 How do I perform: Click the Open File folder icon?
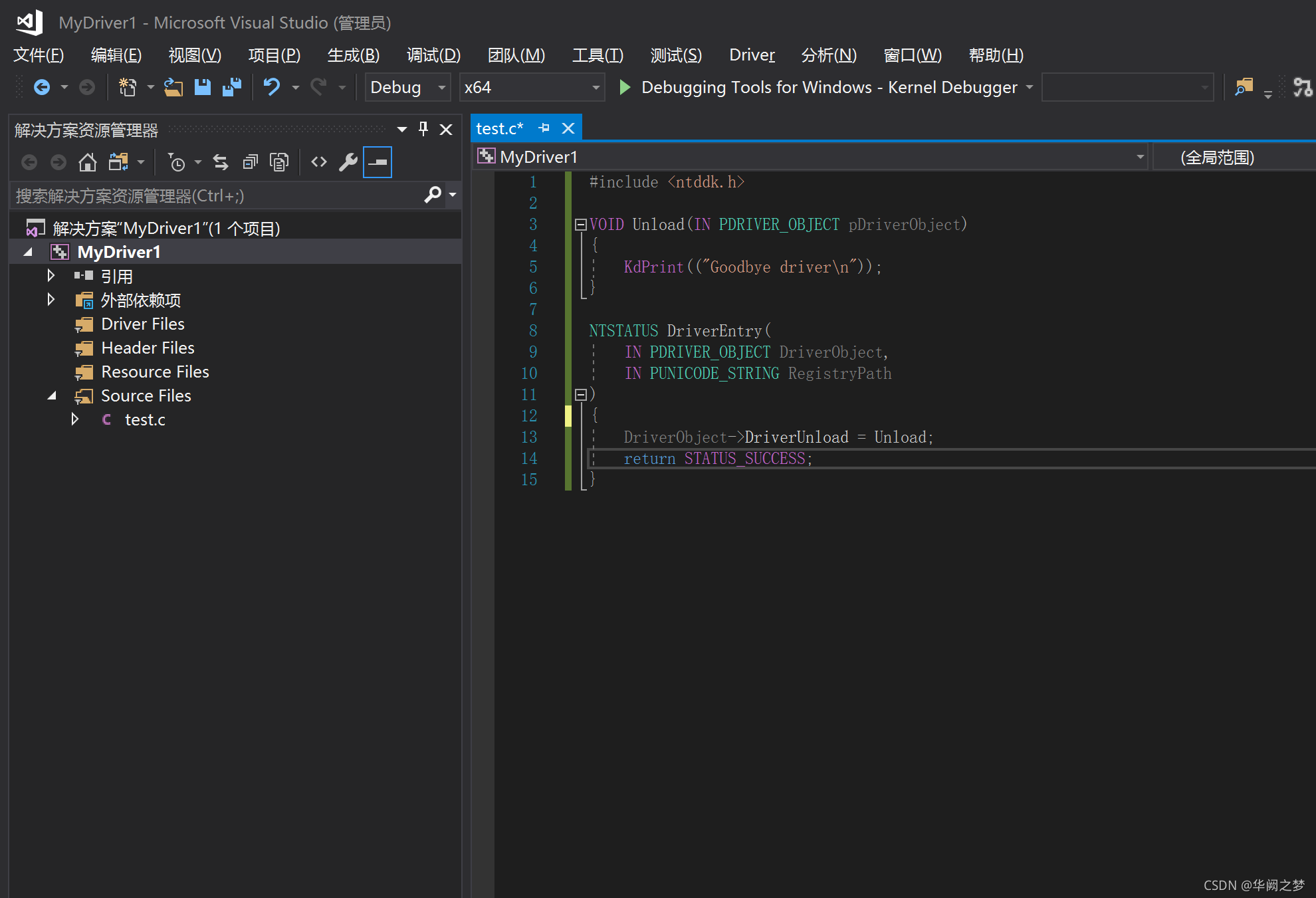click(x=173, y=87)
